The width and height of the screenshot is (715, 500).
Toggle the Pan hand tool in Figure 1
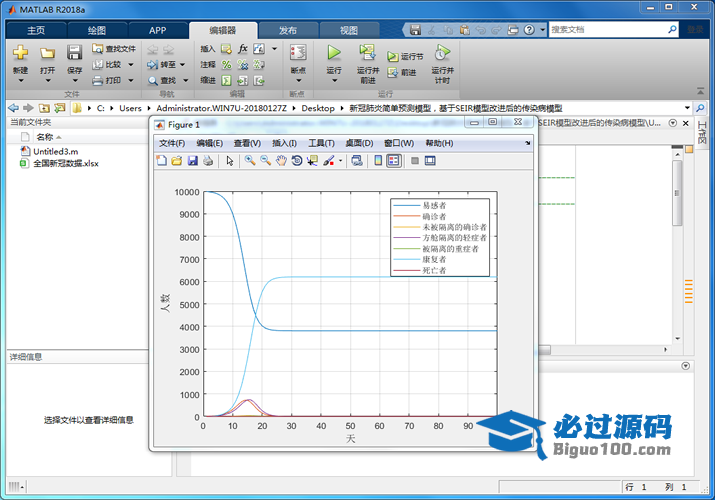click(281, 160)
